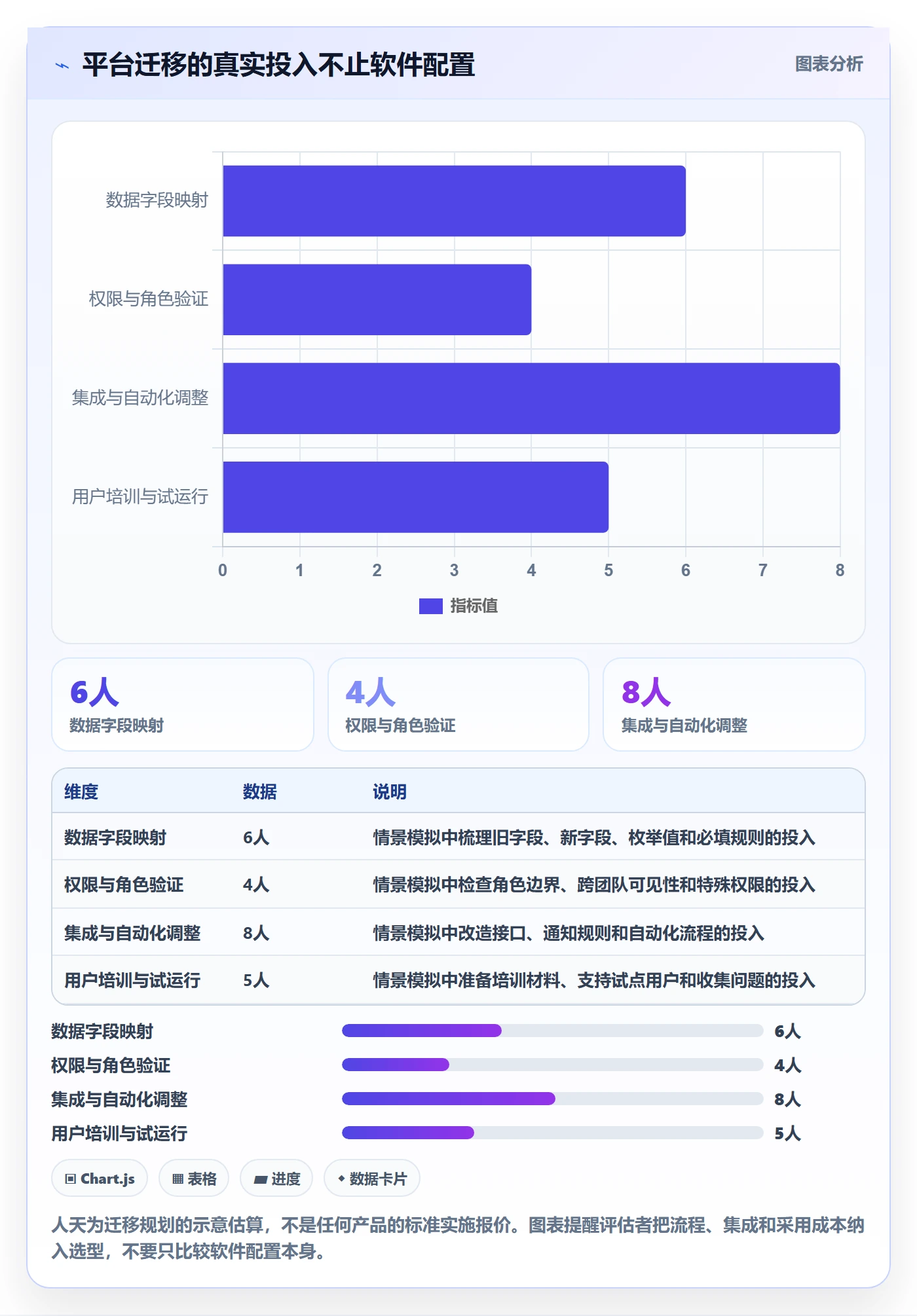Viewport: 917px width, 1316px height.
Task: Click the 8人 label beside progress bar
Action: pyautogui.click(x=787, y=1099)
